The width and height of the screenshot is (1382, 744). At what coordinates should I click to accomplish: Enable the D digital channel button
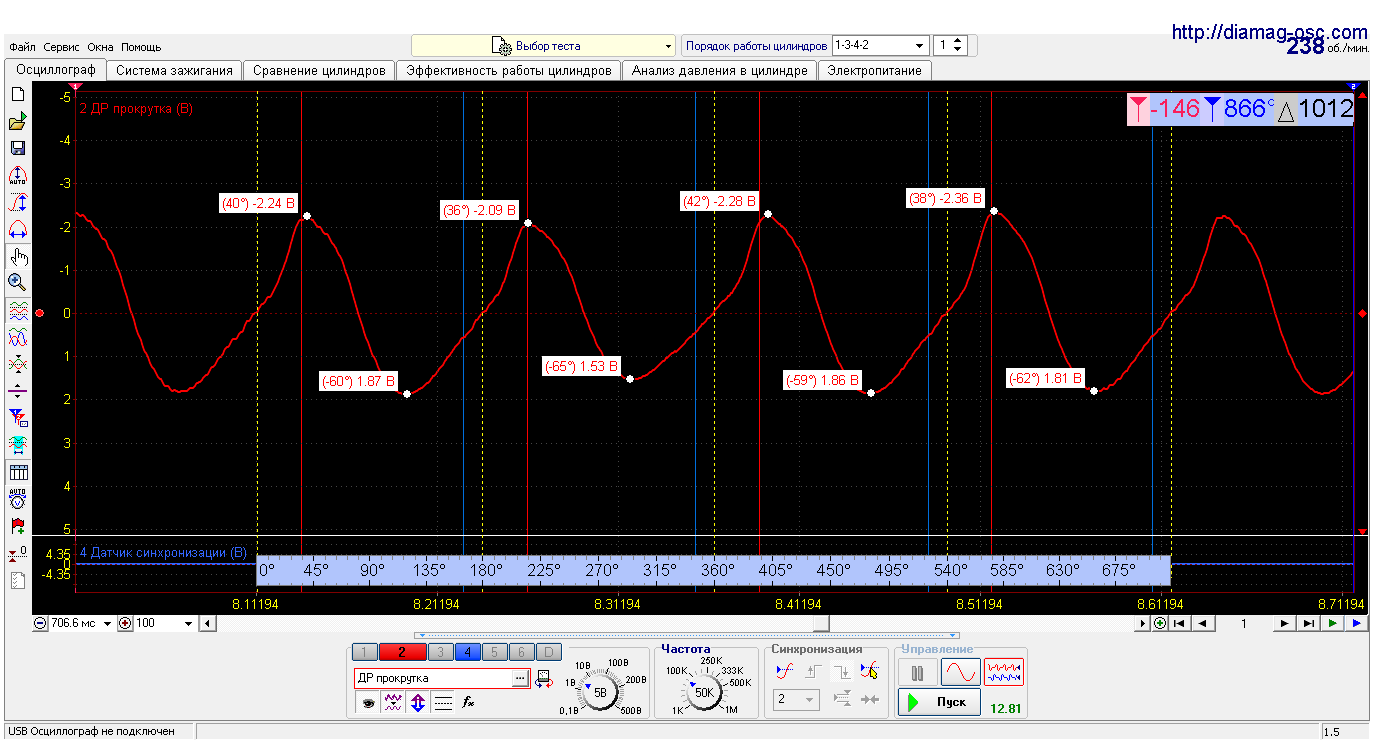pos(548,652)
